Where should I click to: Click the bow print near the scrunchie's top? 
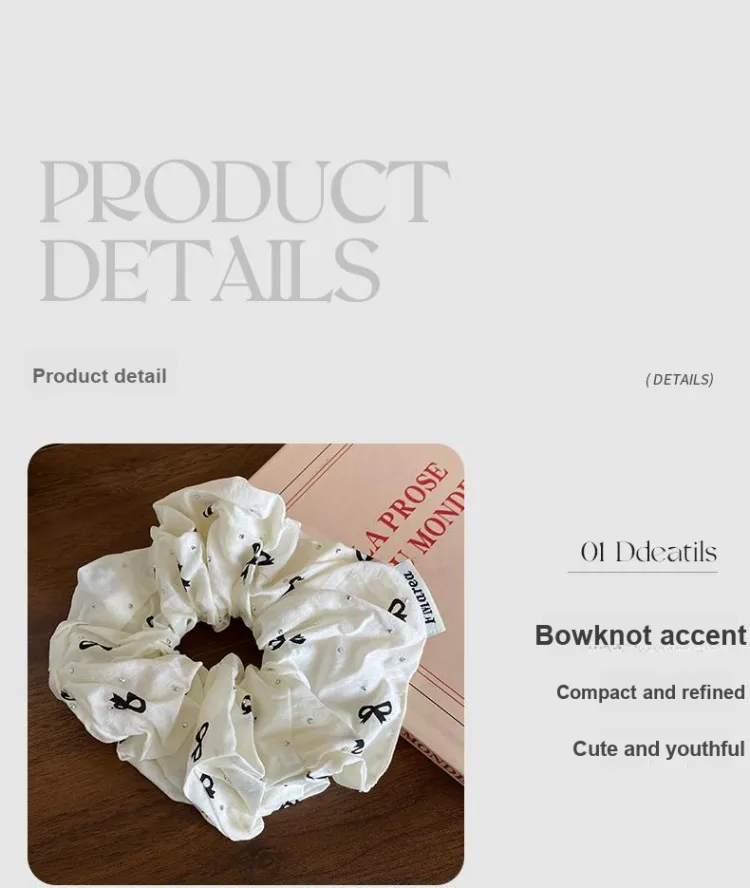(x=261, y=557)
